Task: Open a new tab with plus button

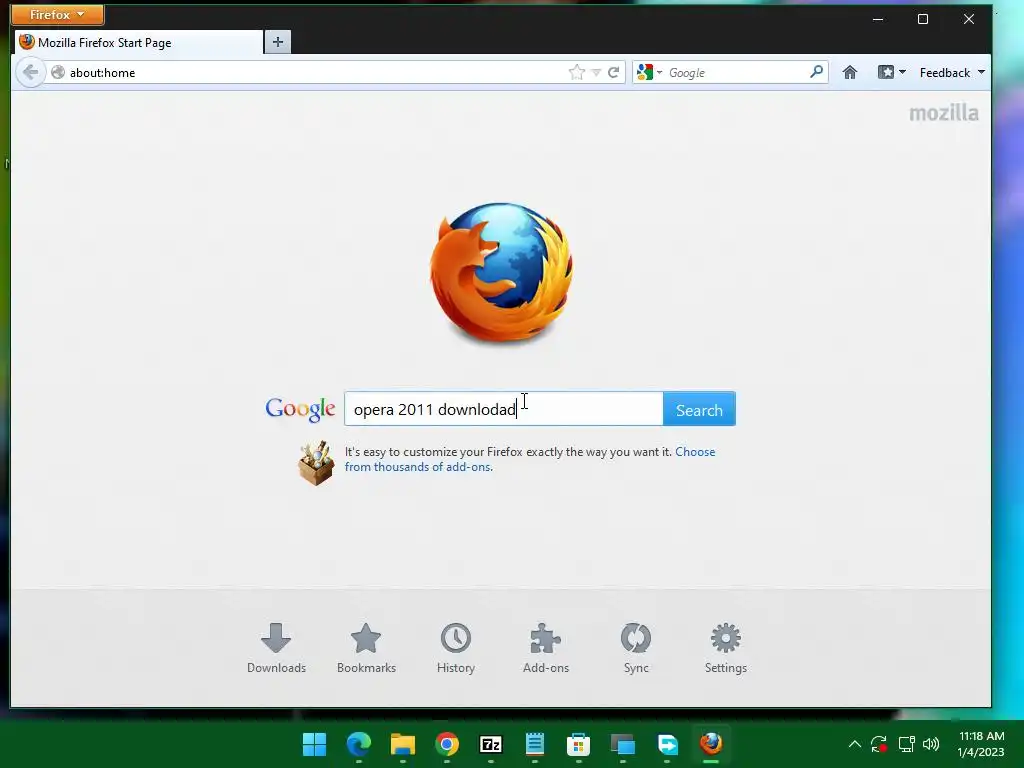Action: (x=278, y=42)
